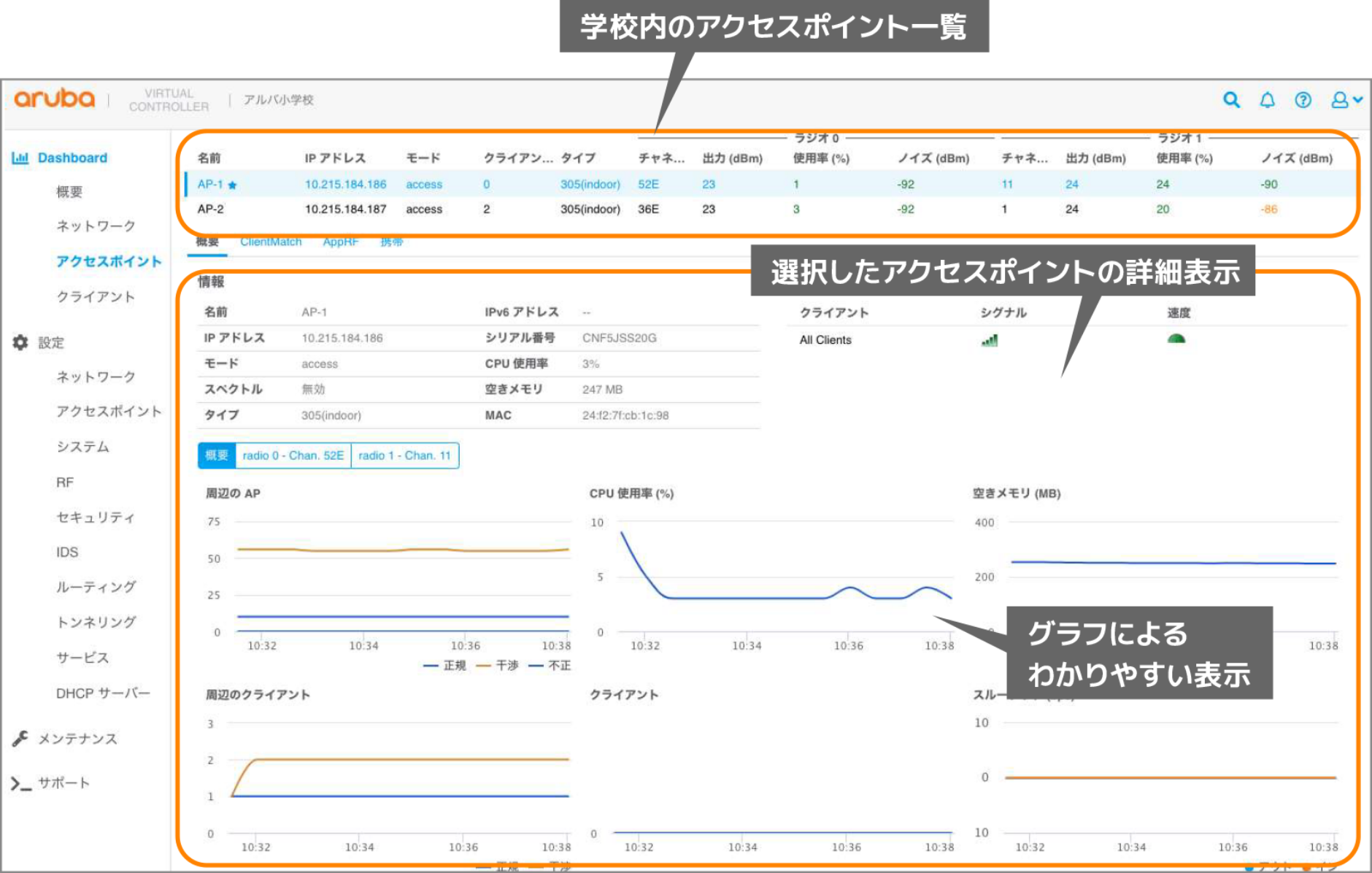The width and height of the screenshot is (1372, 873).
Task: Click the green signal strength bars for All Clients
Action: [x=988, y=339]
